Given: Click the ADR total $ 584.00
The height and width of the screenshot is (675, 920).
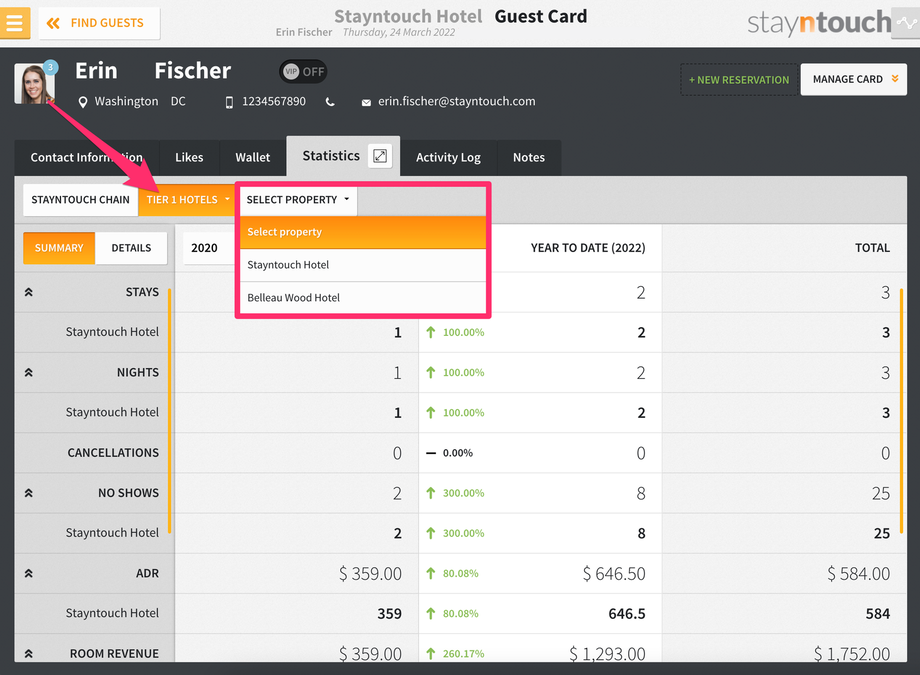Looking at the screenshot, I should 858,573.
